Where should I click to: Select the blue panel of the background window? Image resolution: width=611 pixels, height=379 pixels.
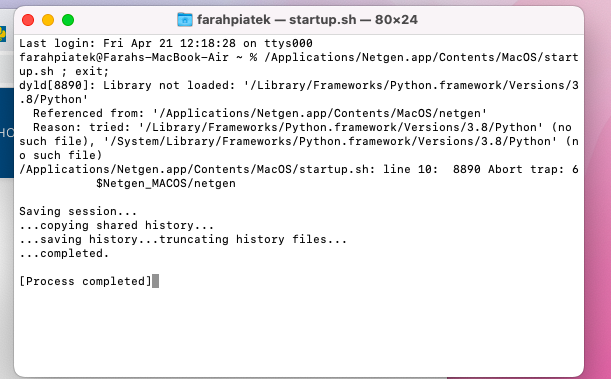coord(7,133)
